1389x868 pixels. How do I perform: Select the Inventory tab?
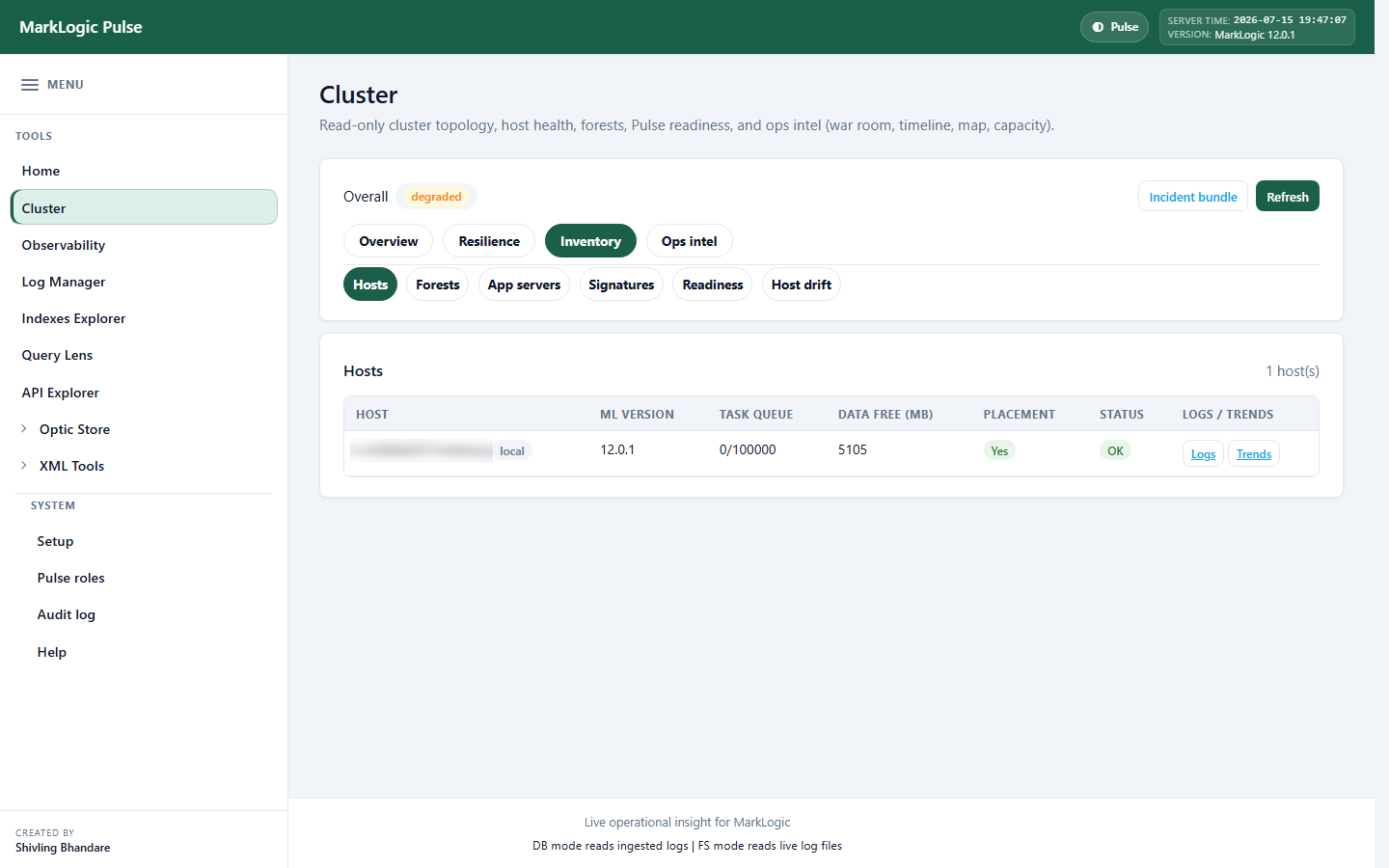tap(590, 241)
